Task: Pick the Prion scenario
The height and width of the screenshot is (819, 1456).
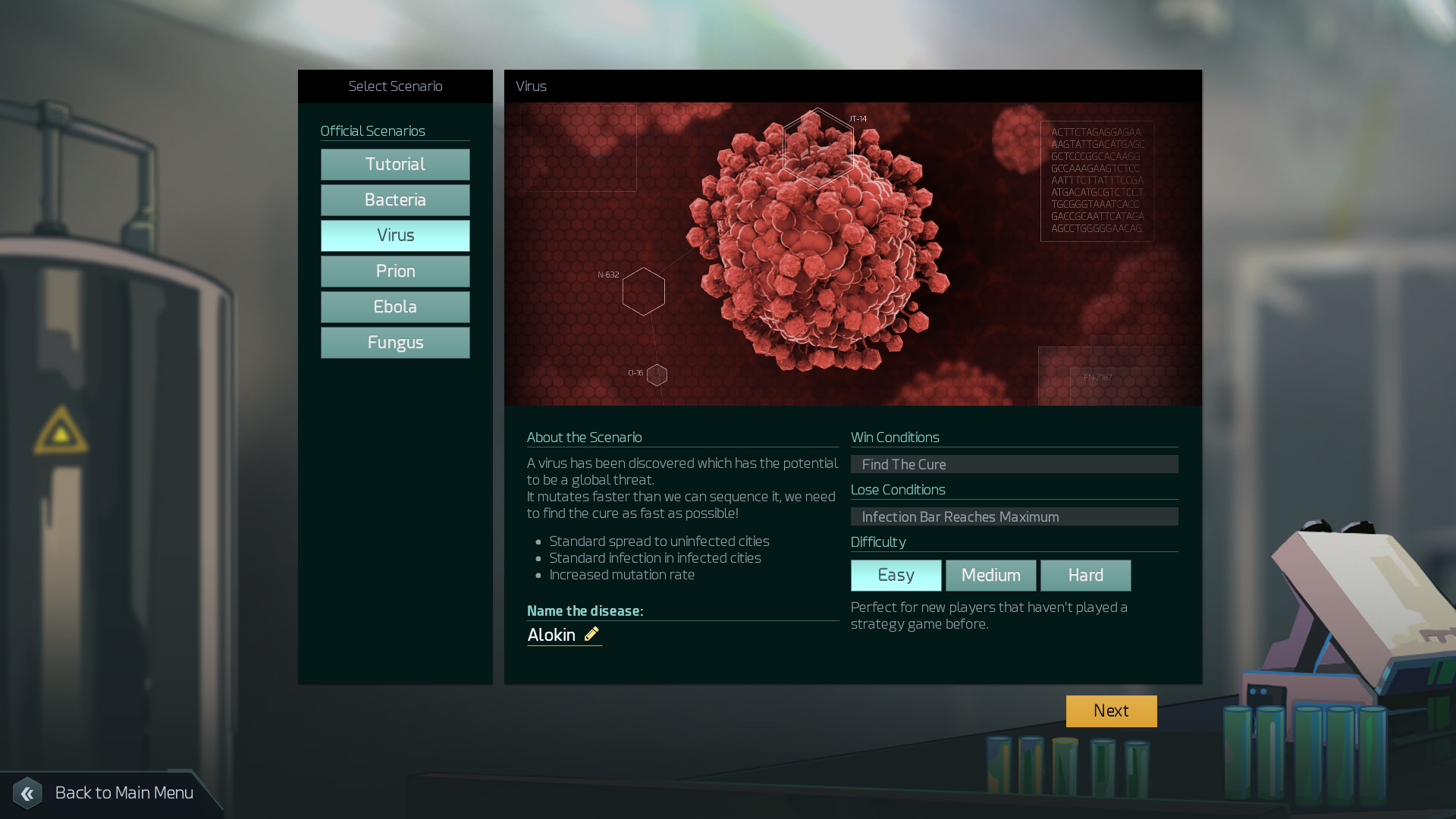Action: [x=395, y=271]
